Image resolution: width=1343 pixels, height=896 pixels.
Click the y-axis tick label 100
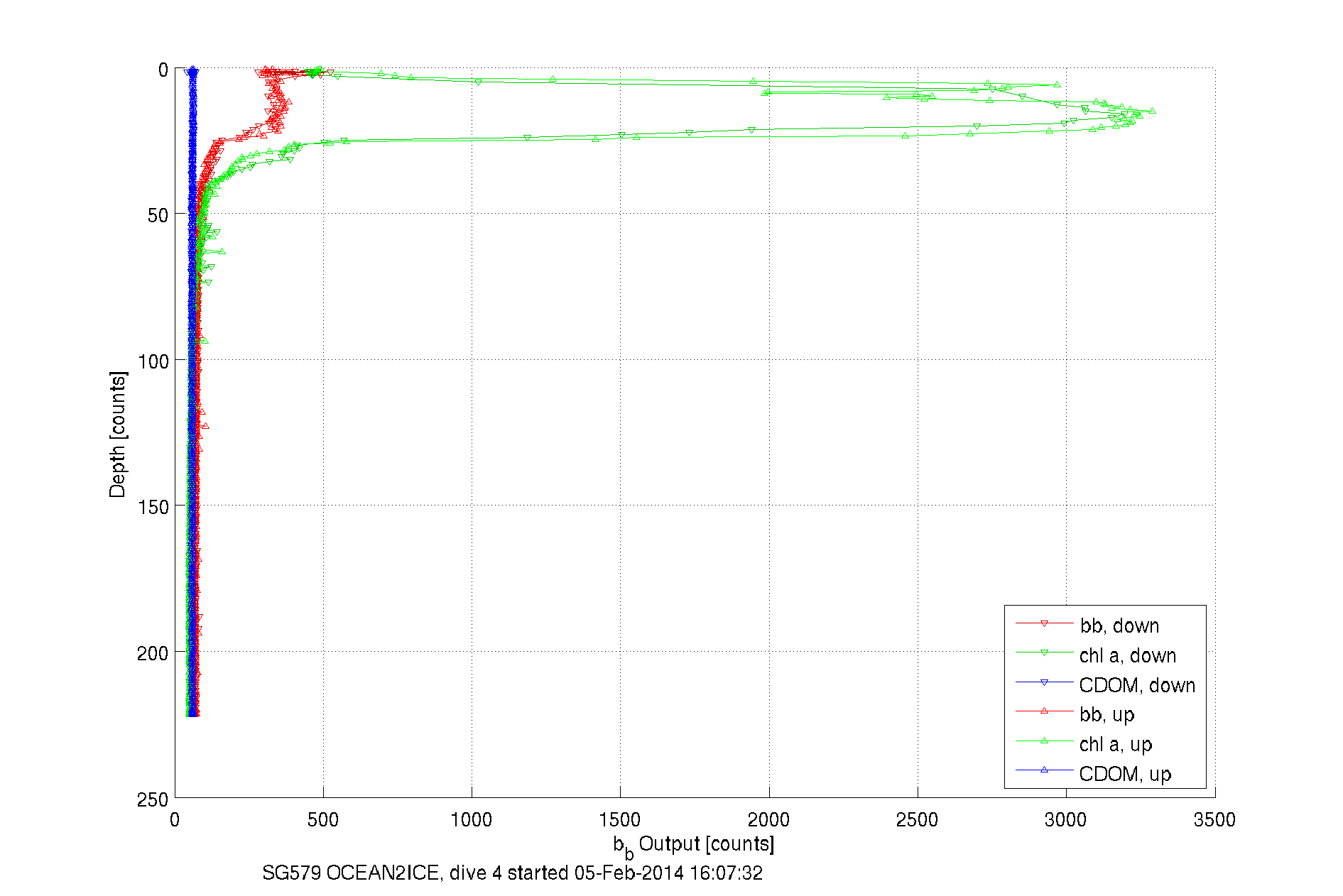153,361
